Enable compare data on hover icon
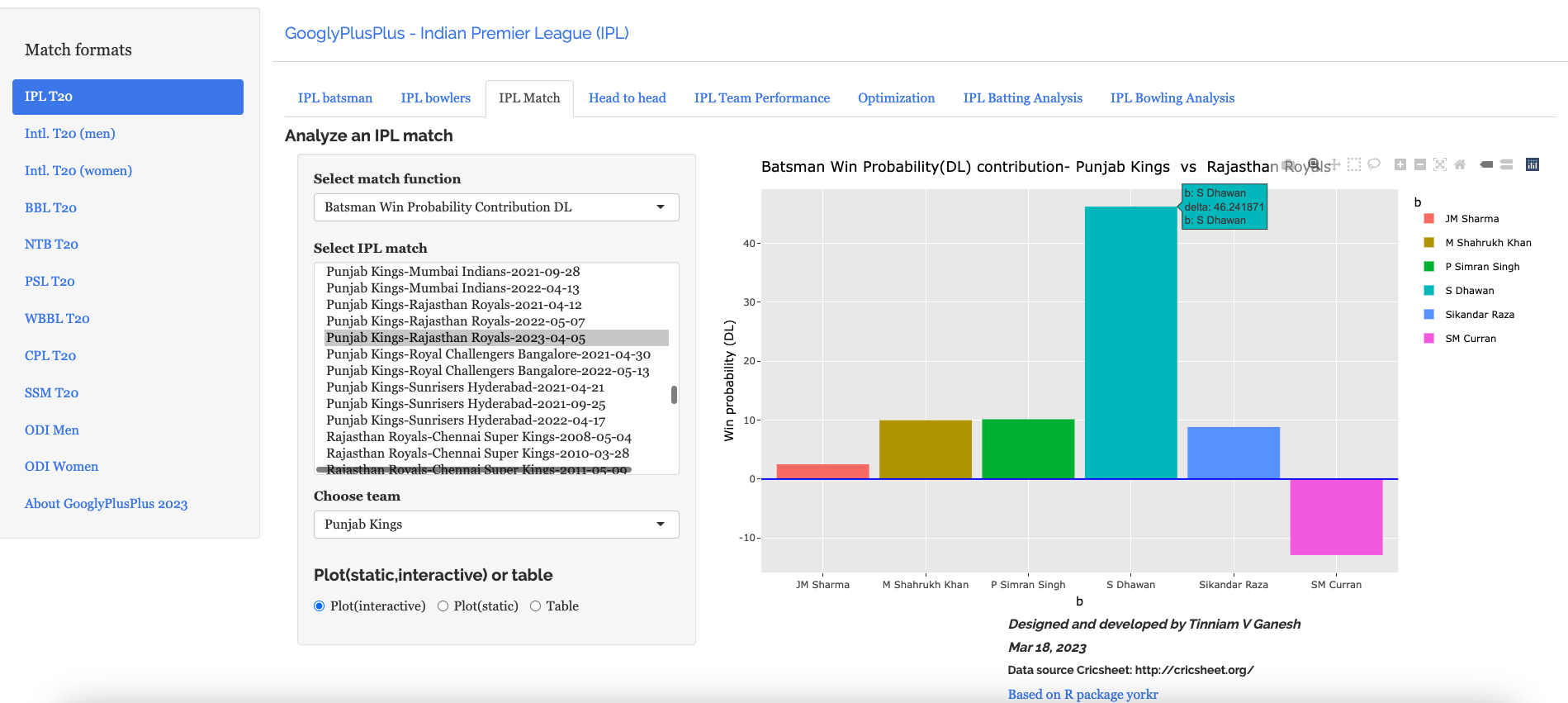The width and height of the screenshot is (1568, 703). [1506, 164]
